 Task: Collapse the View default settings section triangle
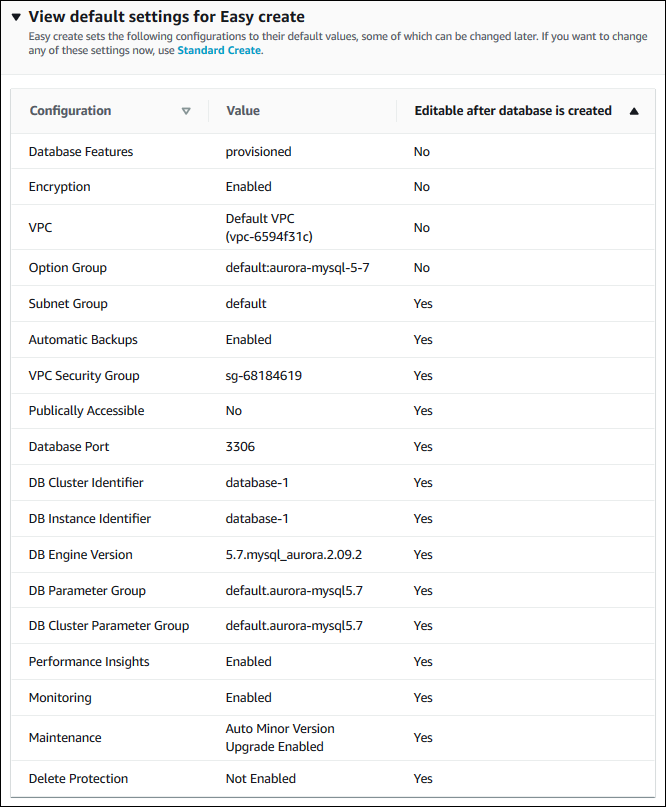16,17
